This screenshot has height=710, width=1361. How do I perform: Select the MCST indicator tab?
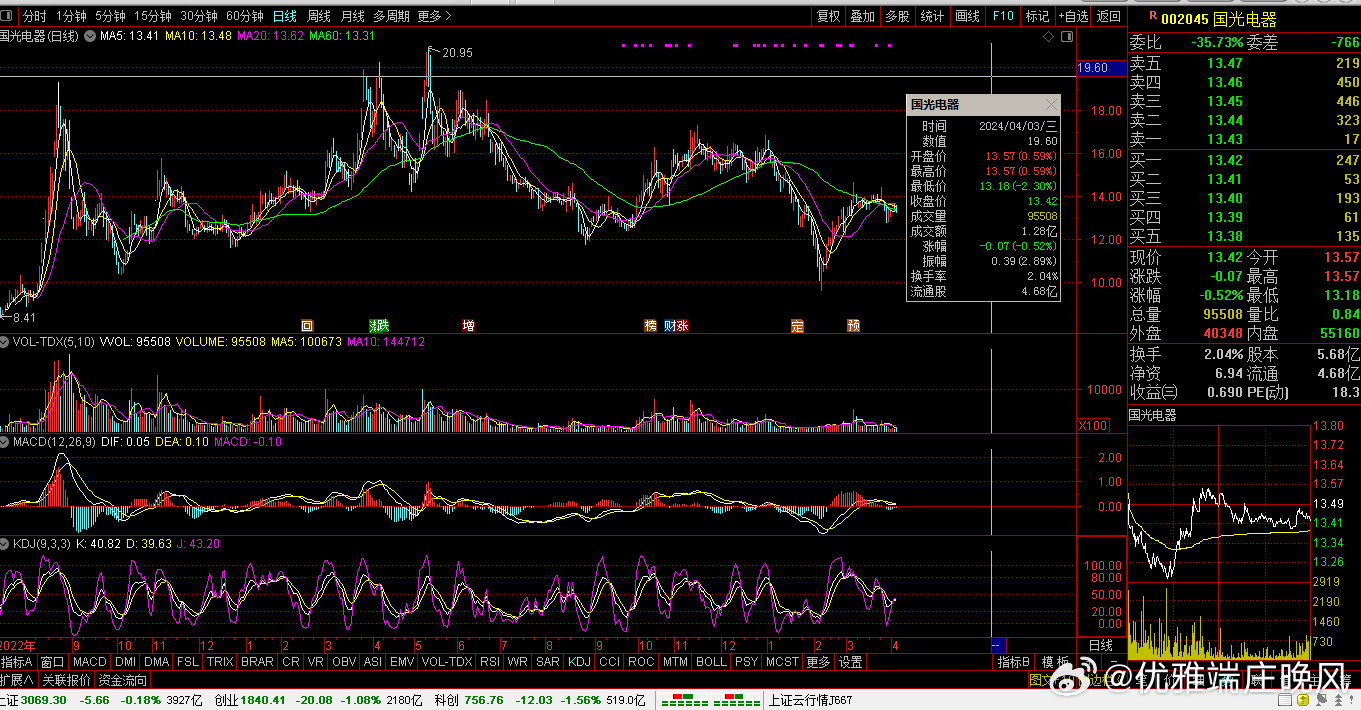coord(782,662)
